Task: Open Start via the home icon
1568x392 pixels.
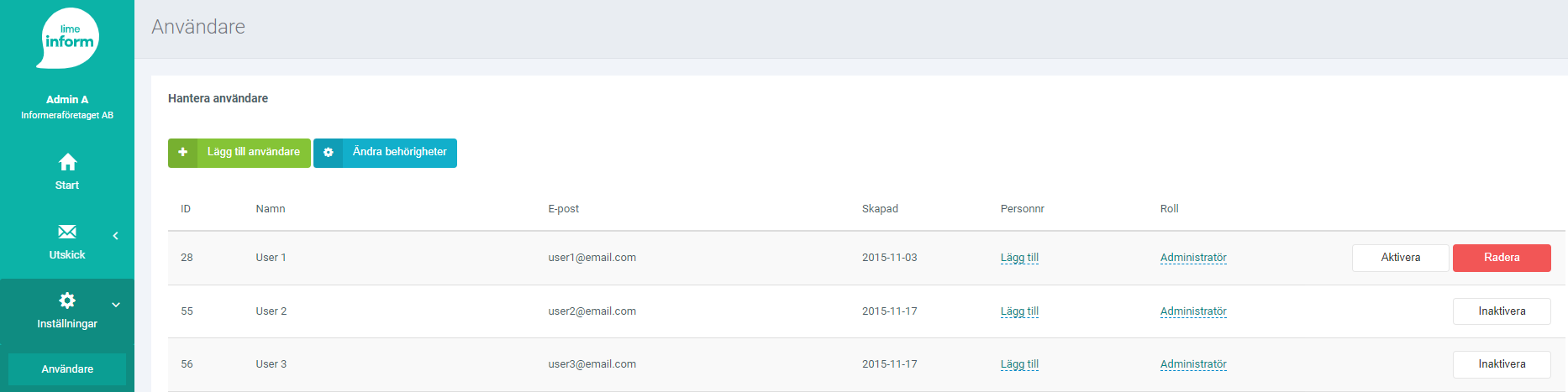Action: [67, 161]
